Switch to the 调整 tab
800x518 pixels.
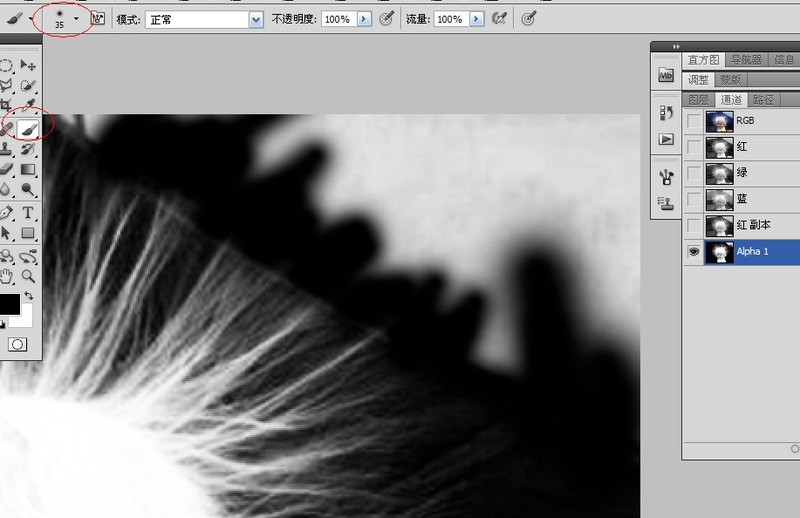[698, 80]
